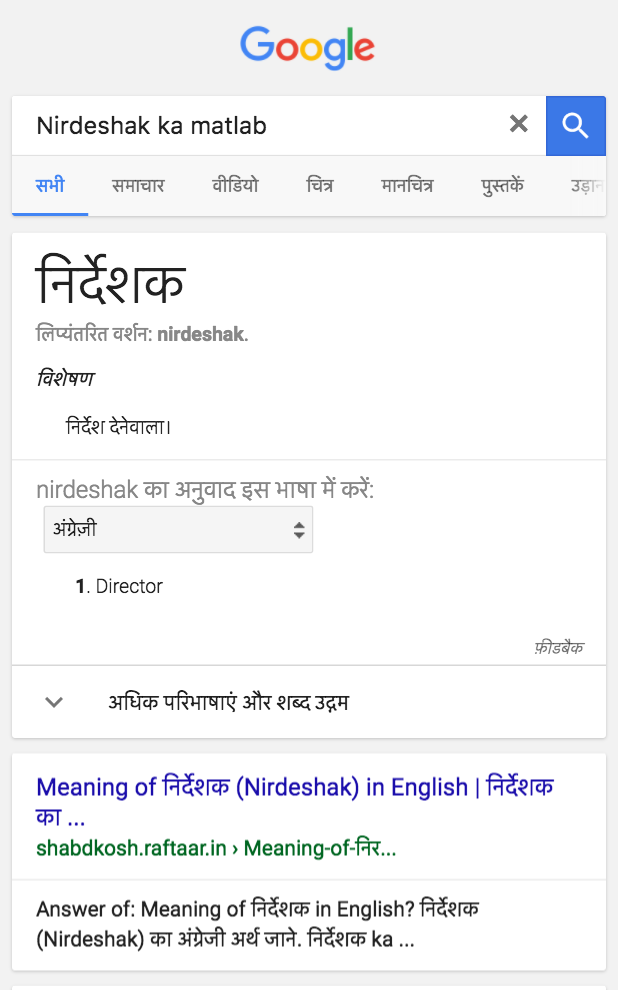
Task: Open the मानचित्र tab
Action: 407,186
